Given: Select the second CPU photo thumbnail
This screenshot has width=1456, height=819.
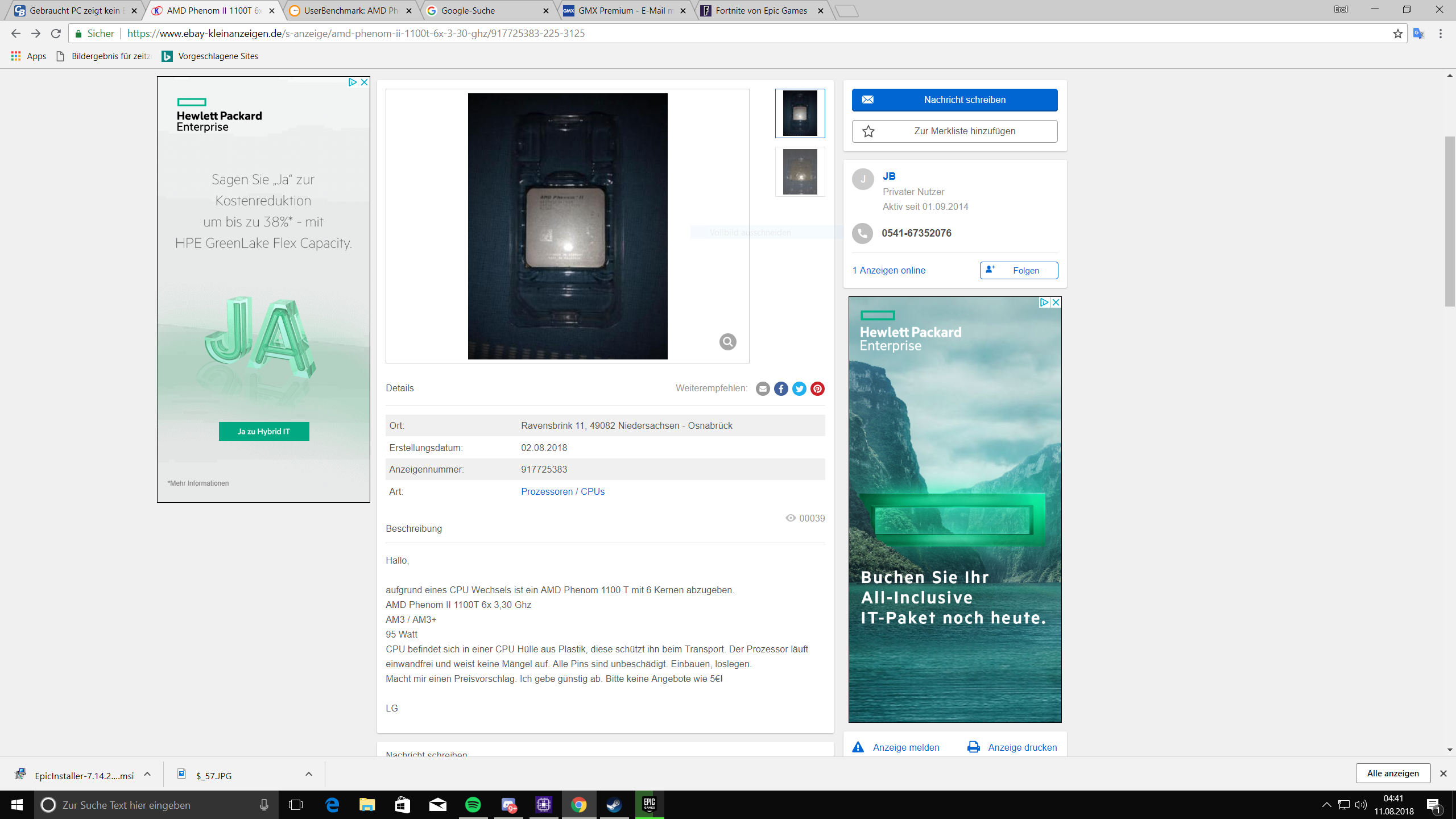Looking at the screenshot, I should pos(800,172).
